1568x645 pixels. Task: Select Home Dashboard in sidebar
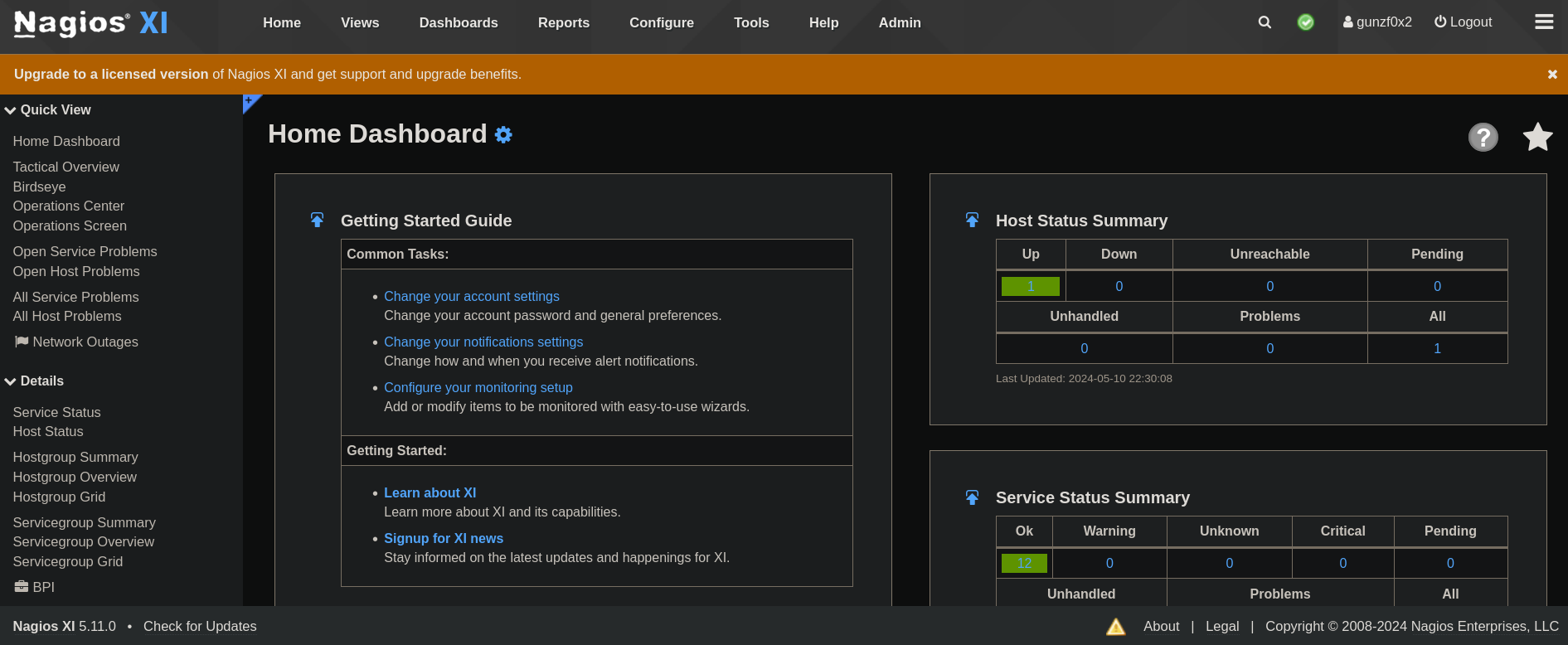(66, 141)
